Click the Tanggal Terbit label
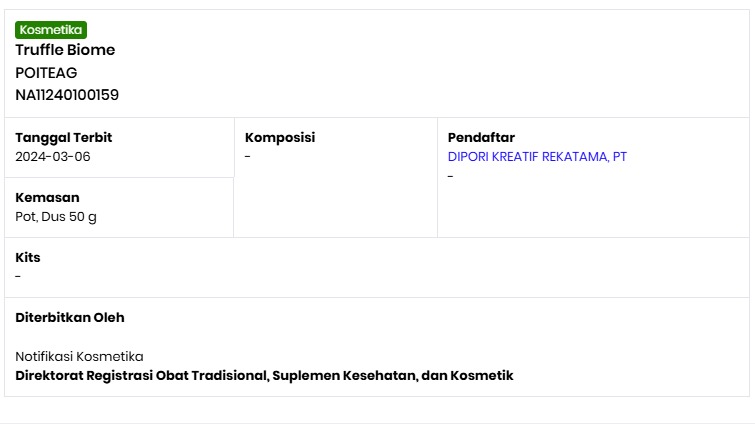 pos(63,138)
